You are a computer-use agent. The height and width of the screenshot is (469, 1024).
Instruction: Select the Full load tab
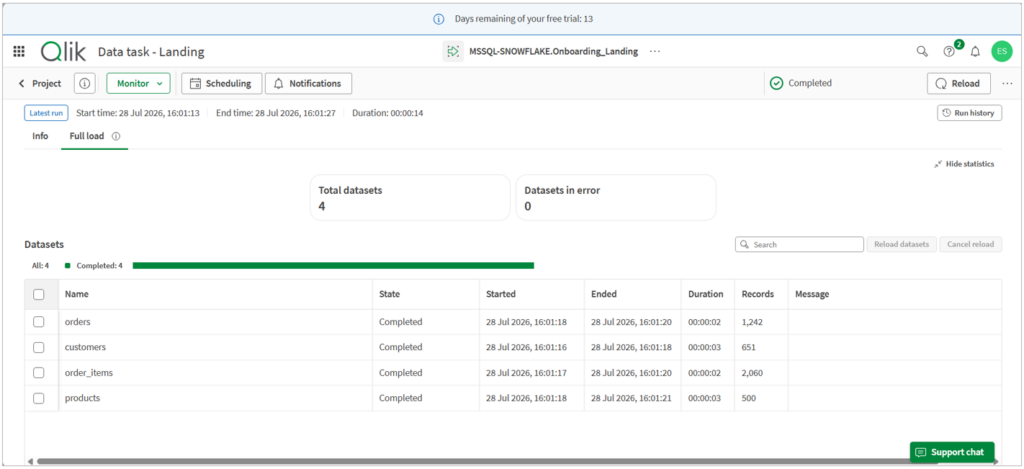pyautogui.click(x=87, y=137)
